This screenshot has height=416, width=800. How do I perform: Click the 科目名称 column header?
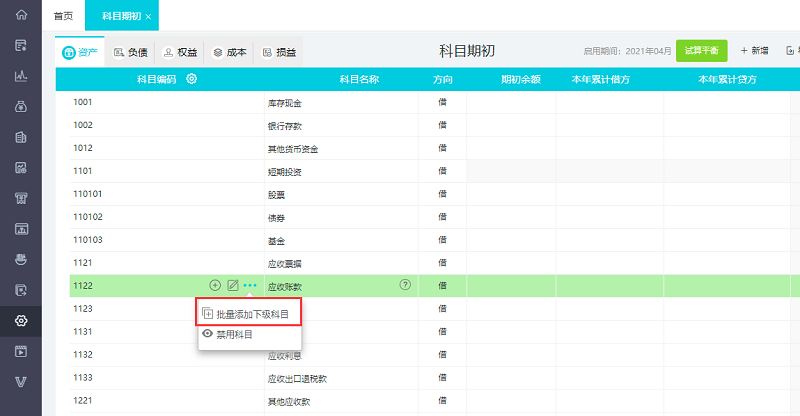[x=359, y=79]
